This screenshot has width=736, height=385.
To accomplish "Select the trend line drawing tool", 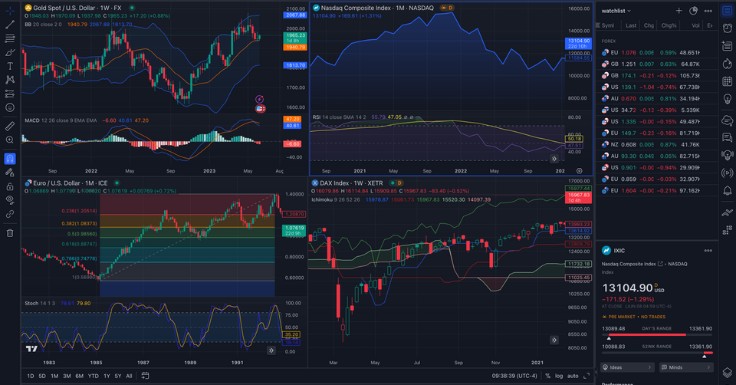I will point(10,24).
